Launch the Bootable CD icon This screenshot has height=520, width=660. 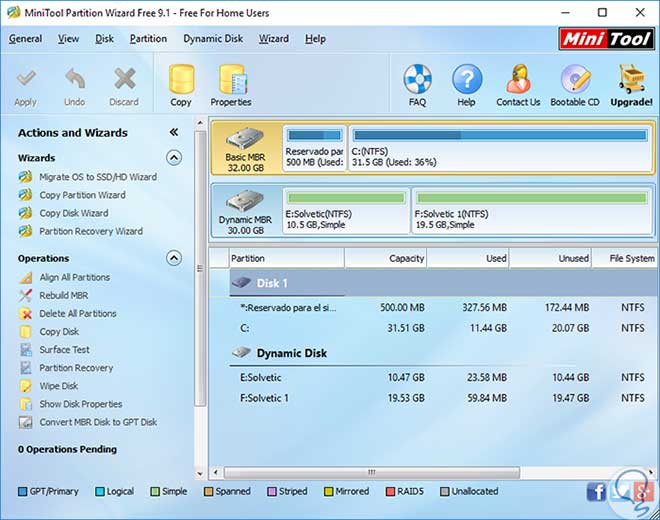(x=575, y=79)
